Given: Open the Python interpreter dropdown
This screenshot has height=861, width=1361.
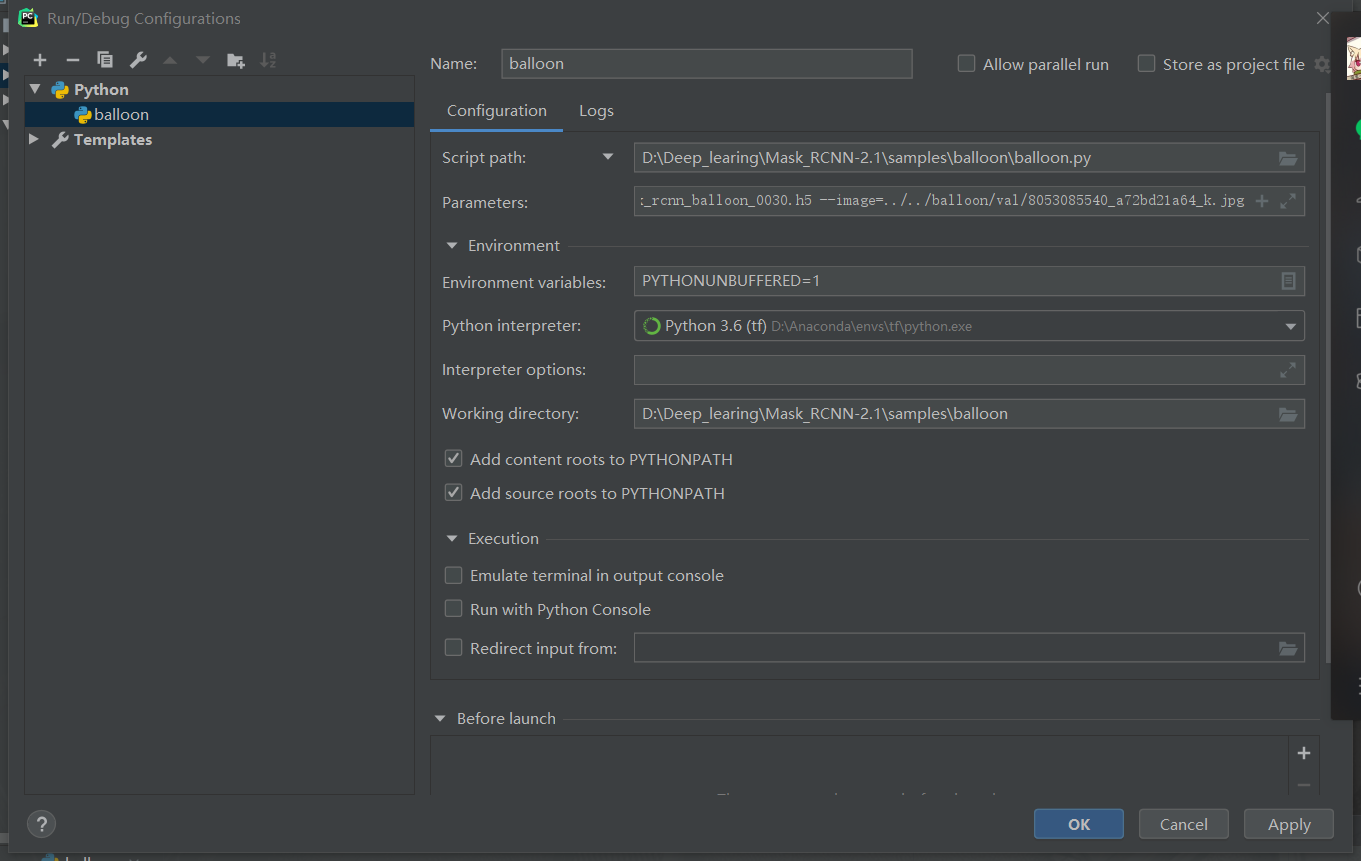Looking at the screenshot, I should (x=1289, y=326).
